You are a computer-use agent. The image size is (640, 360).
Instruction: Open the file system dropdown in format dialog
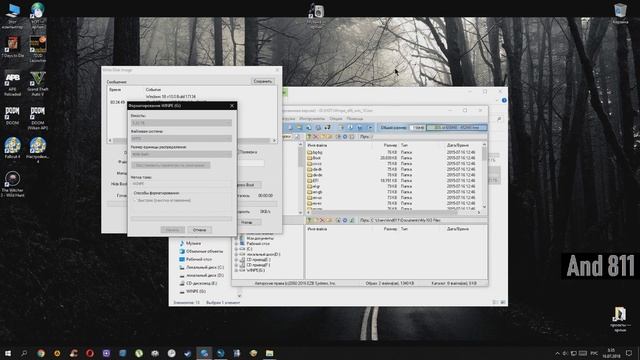181,138
